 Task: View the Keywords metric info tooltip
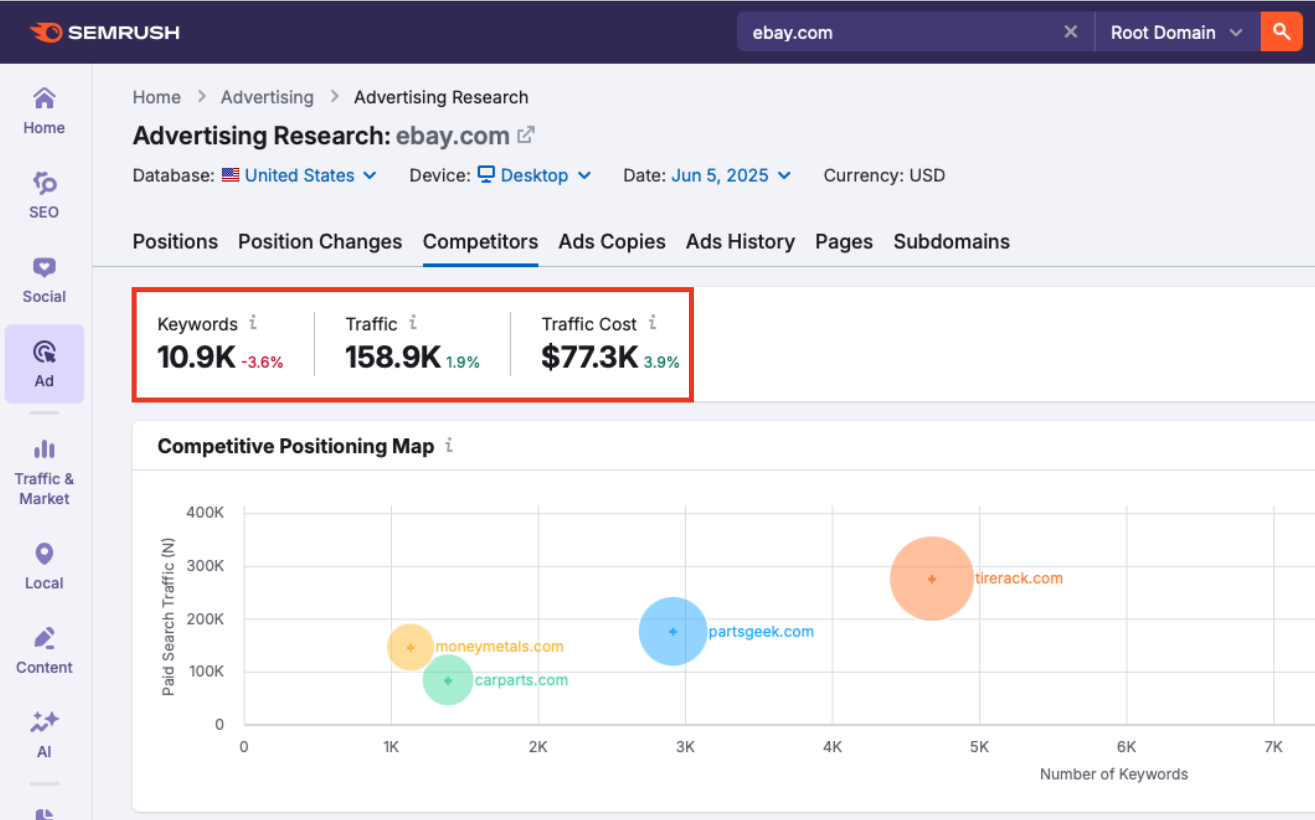click(251, 323)
